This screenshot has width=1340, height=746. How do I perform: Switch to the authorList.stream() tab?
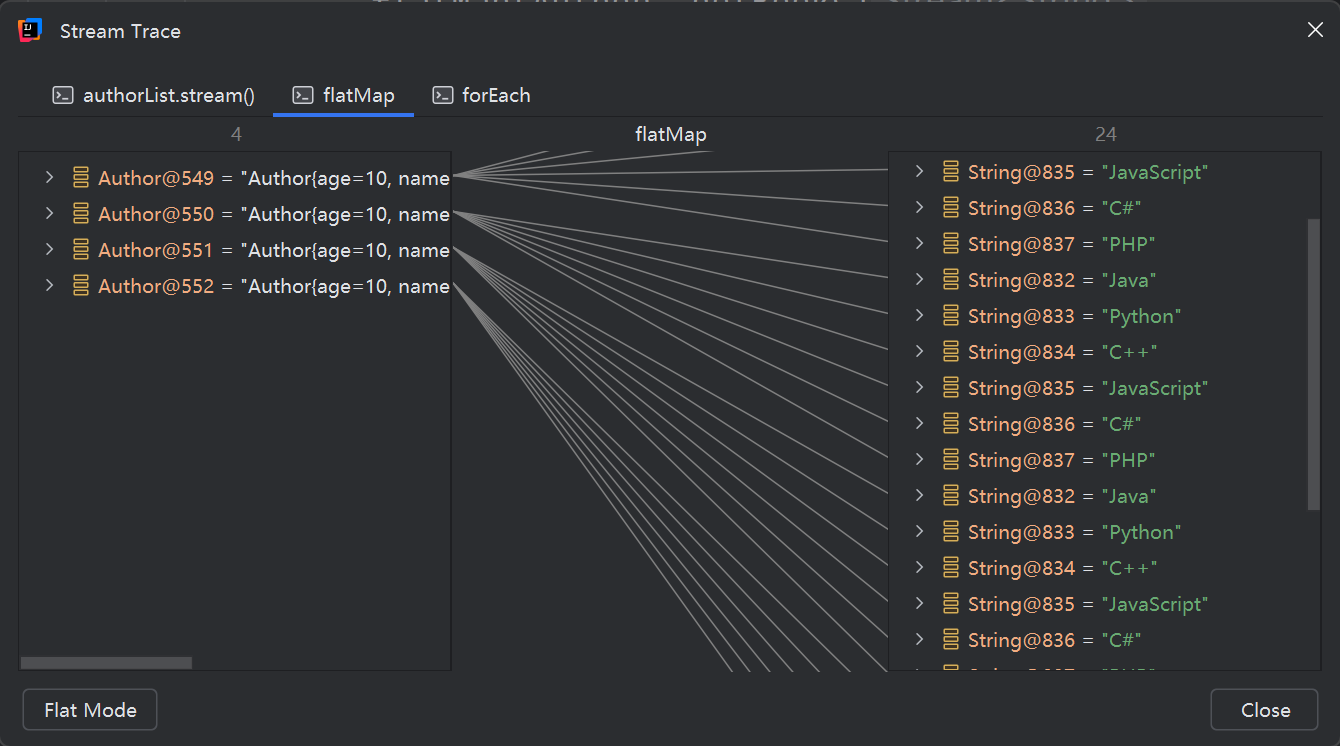click(154, 96)
